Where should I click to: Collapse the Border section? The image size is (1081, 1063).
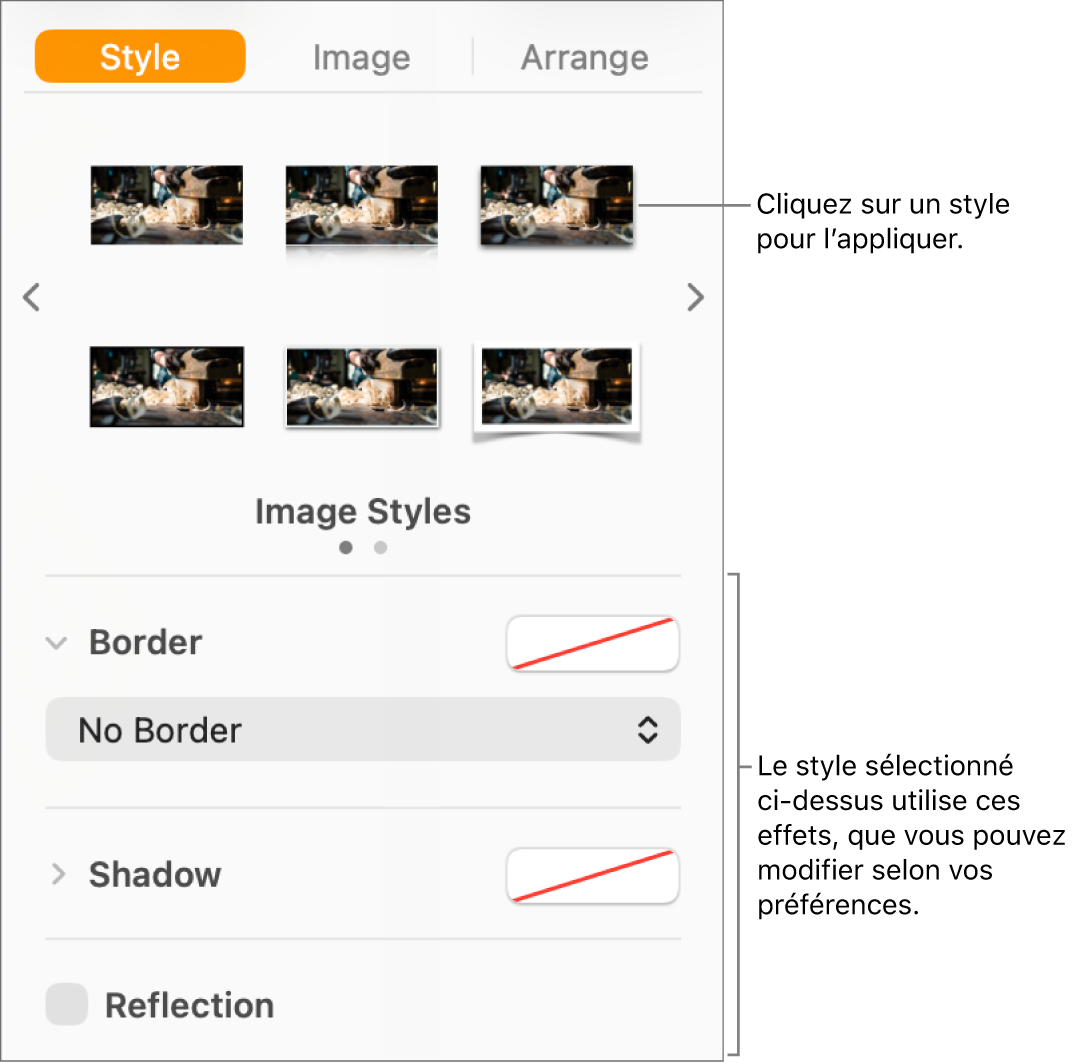pyautogui.click(x=57, y=644)
